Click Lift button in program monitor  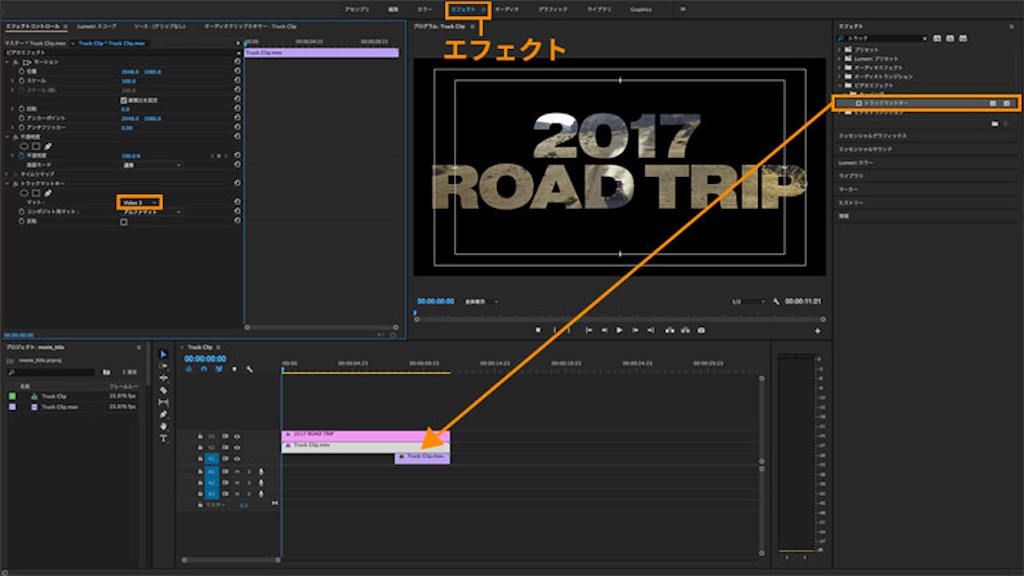[669, 330]
